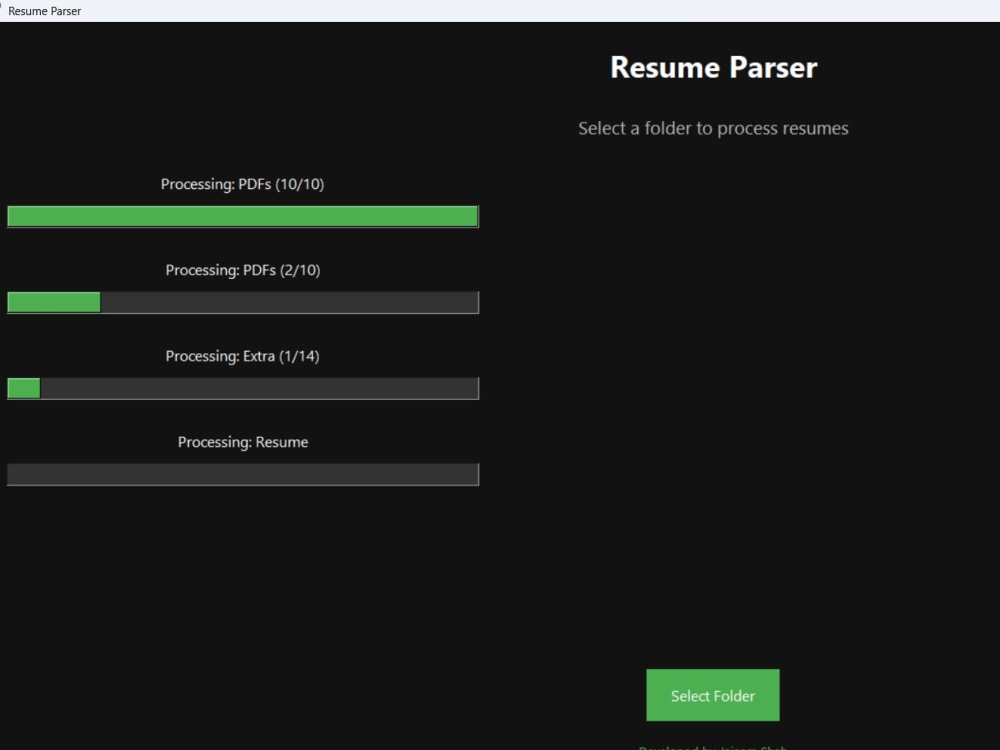The image size is (1000, 750).
Task: Click the Processing: PDFs (2/10) label
Action: click(x=243, y=270)
